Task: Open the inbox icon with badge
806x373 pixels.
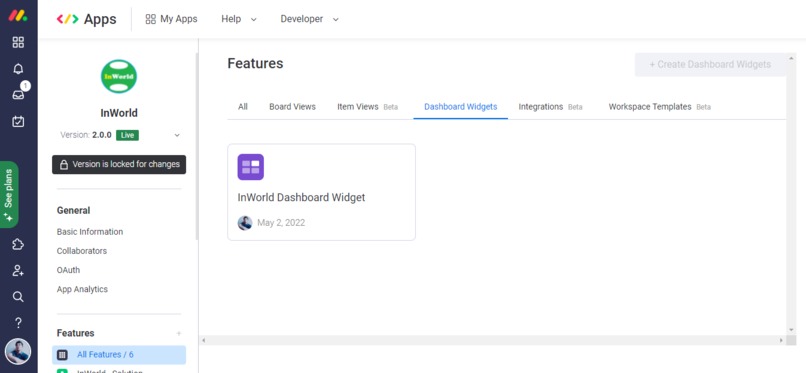Action: (x=18, y=95)
